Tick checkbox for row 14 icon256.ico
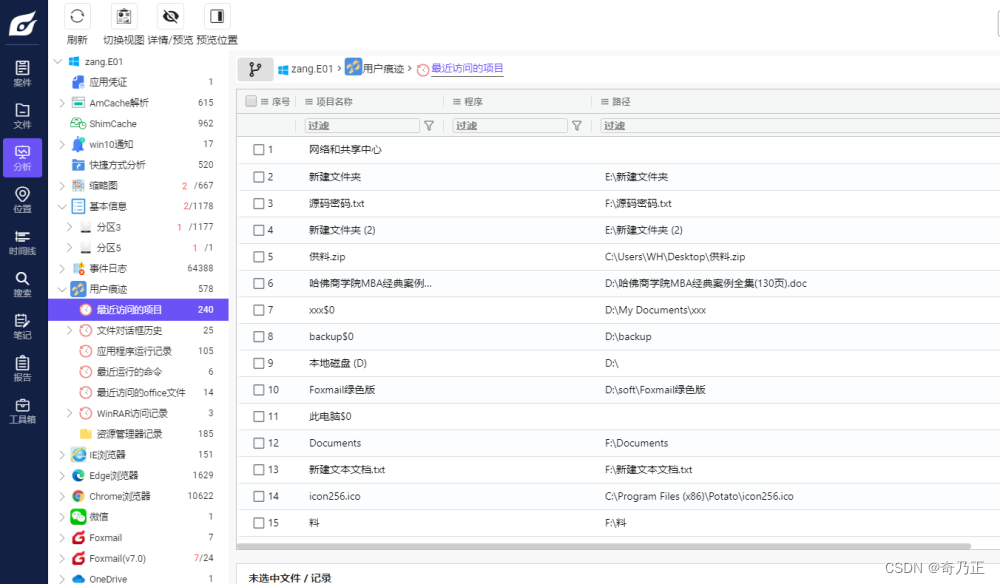 [x=258, y=496]
